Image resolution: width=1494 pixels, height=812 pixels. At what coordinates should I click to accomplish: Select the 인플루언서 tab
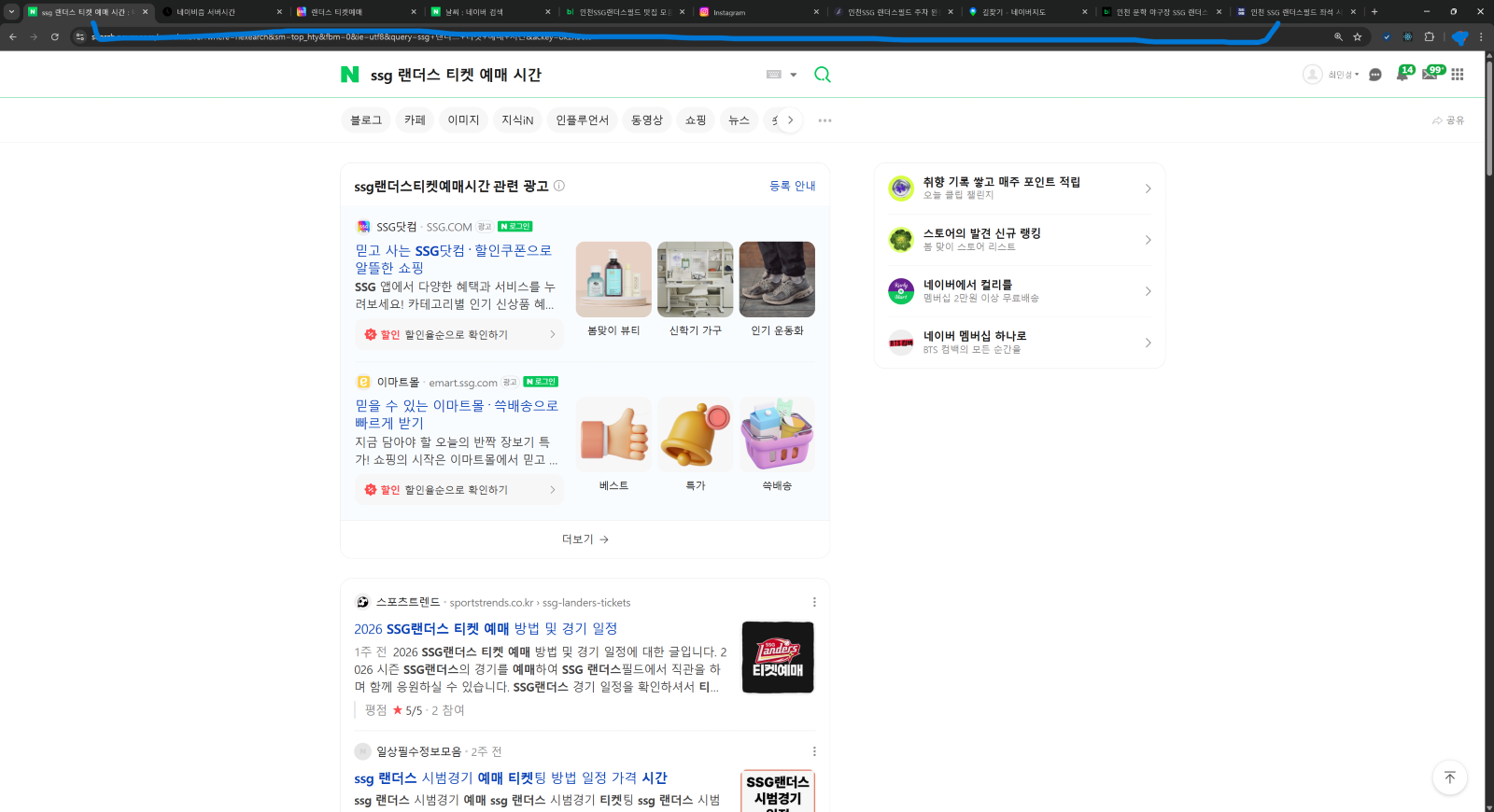pyautogui.click(x=582, y=120)
